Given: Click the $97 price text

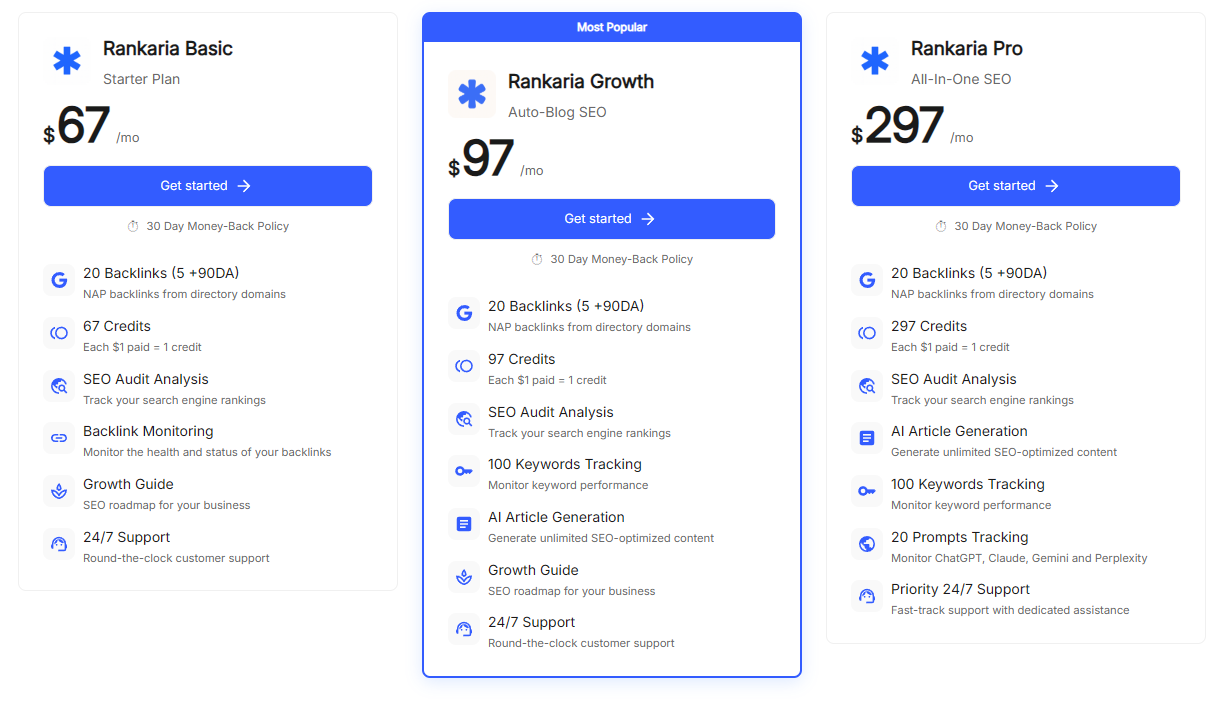Looking at the screenshot, I should coord(481,160).
